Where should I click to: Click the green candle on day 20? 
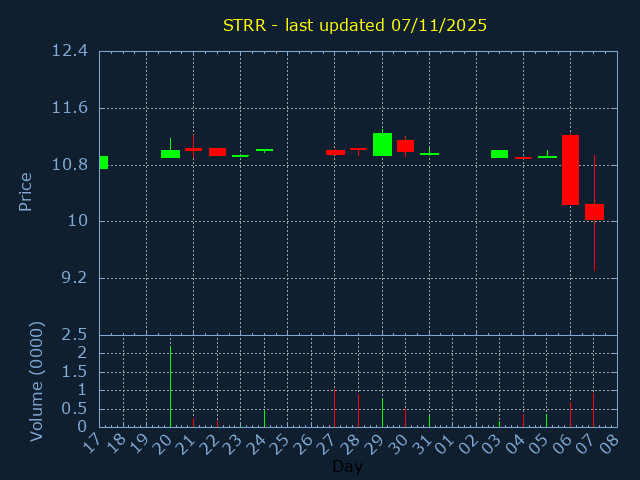coord(170,154)
